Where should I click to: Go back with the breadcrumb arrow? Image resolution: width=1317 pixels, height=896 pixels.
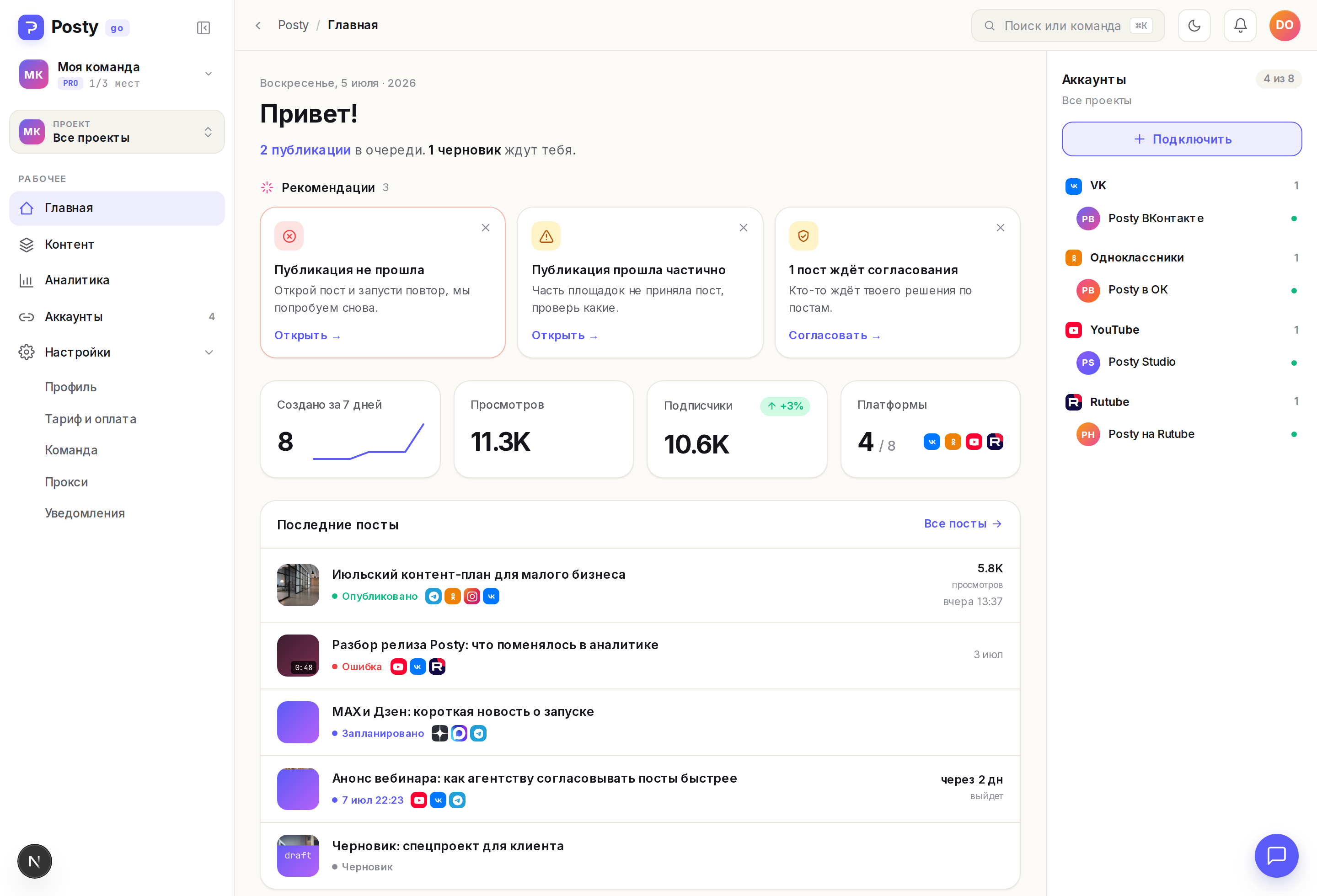(258, 26)
